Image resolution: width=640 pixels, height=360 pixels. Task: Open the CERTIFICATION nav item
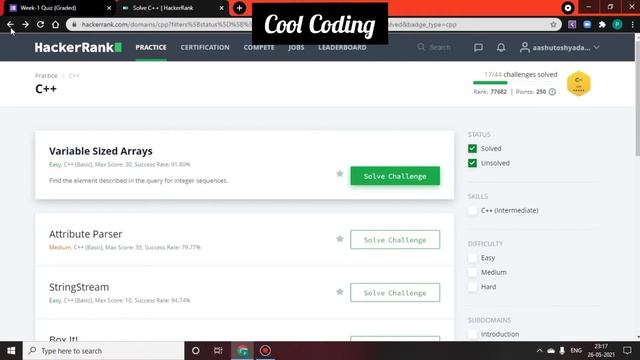point(205,47)
